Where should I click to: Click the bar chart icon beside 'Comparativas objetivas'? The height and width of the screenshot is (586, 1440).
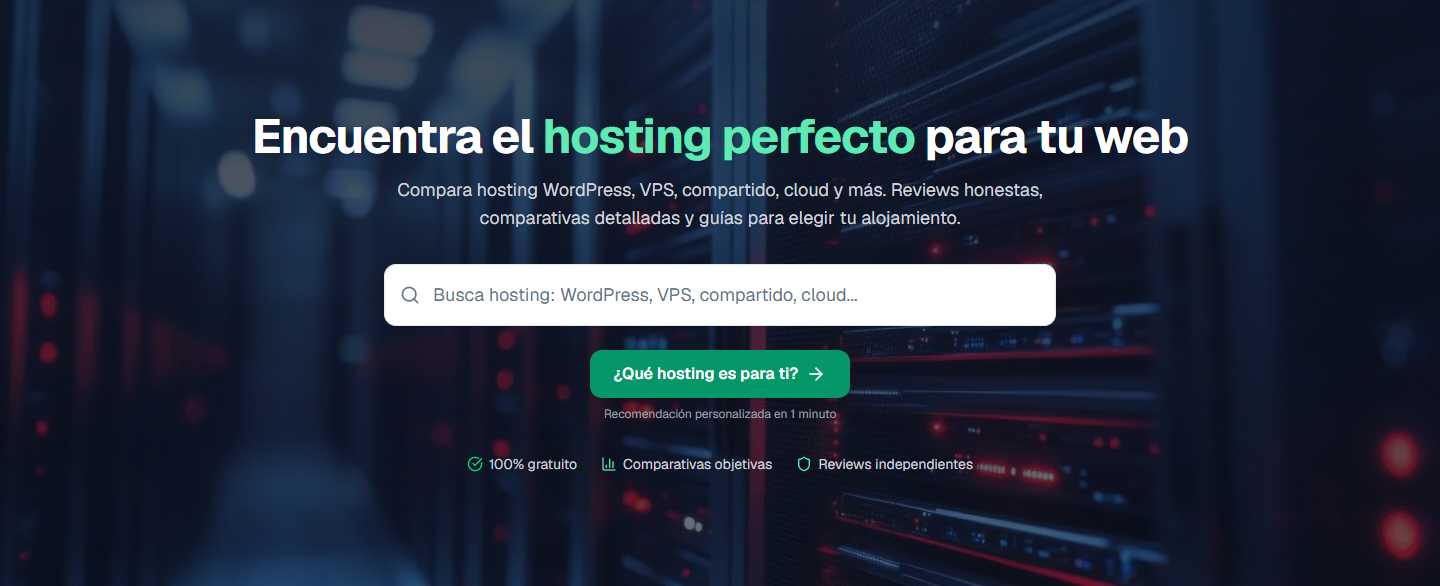pos(609,464)
